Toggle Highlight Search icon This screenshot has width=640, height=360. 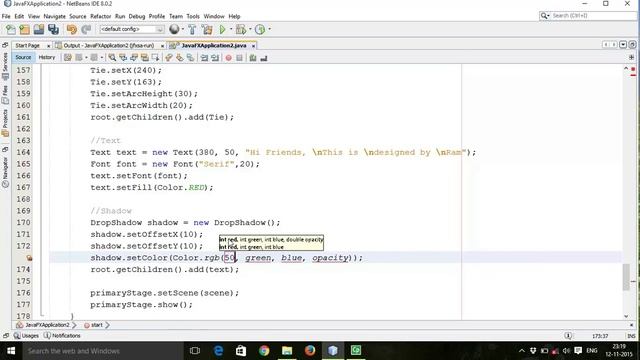click(144, 58)
